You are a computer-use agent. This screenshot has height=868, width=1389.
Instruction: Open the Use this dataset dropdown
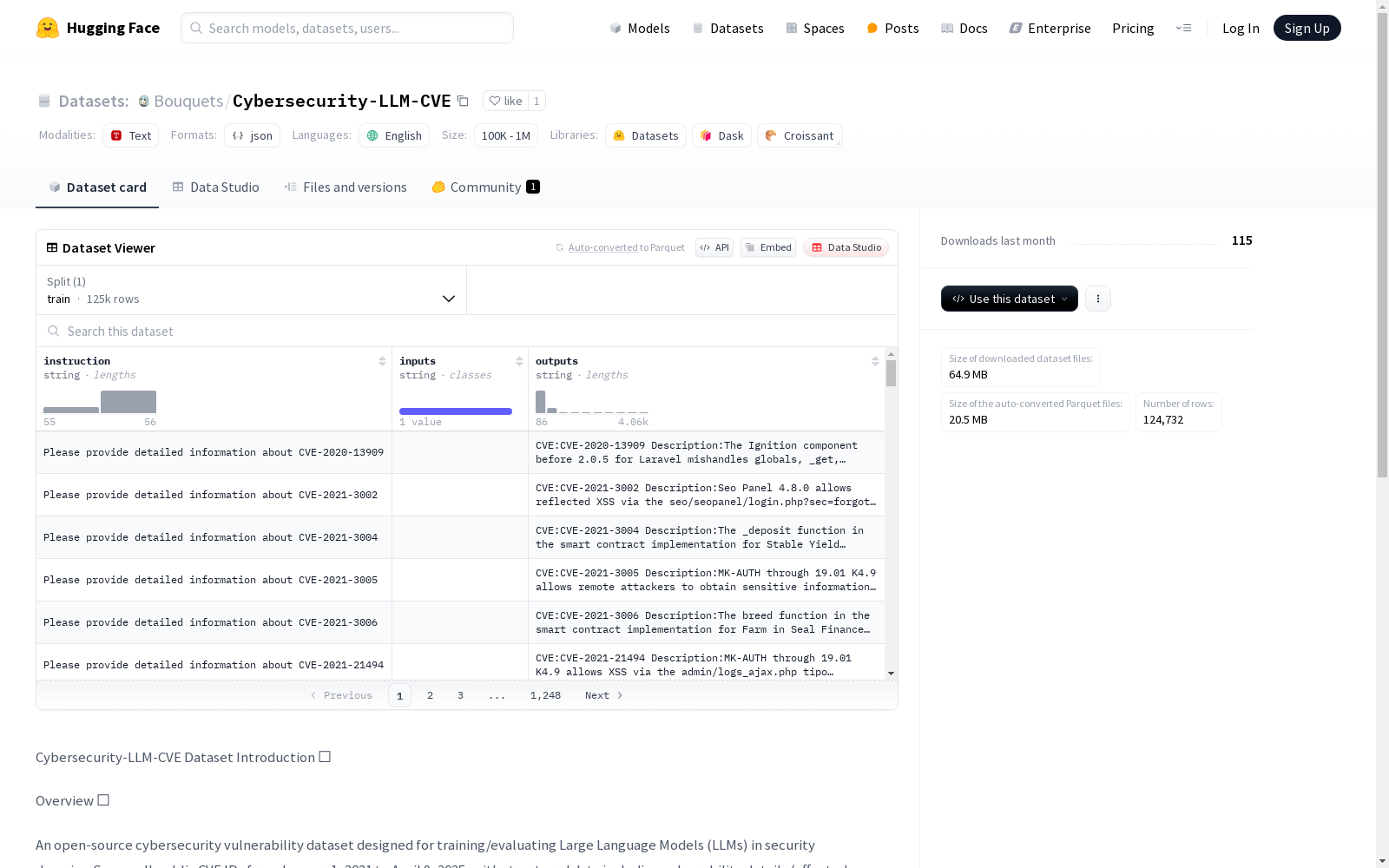1010,299
